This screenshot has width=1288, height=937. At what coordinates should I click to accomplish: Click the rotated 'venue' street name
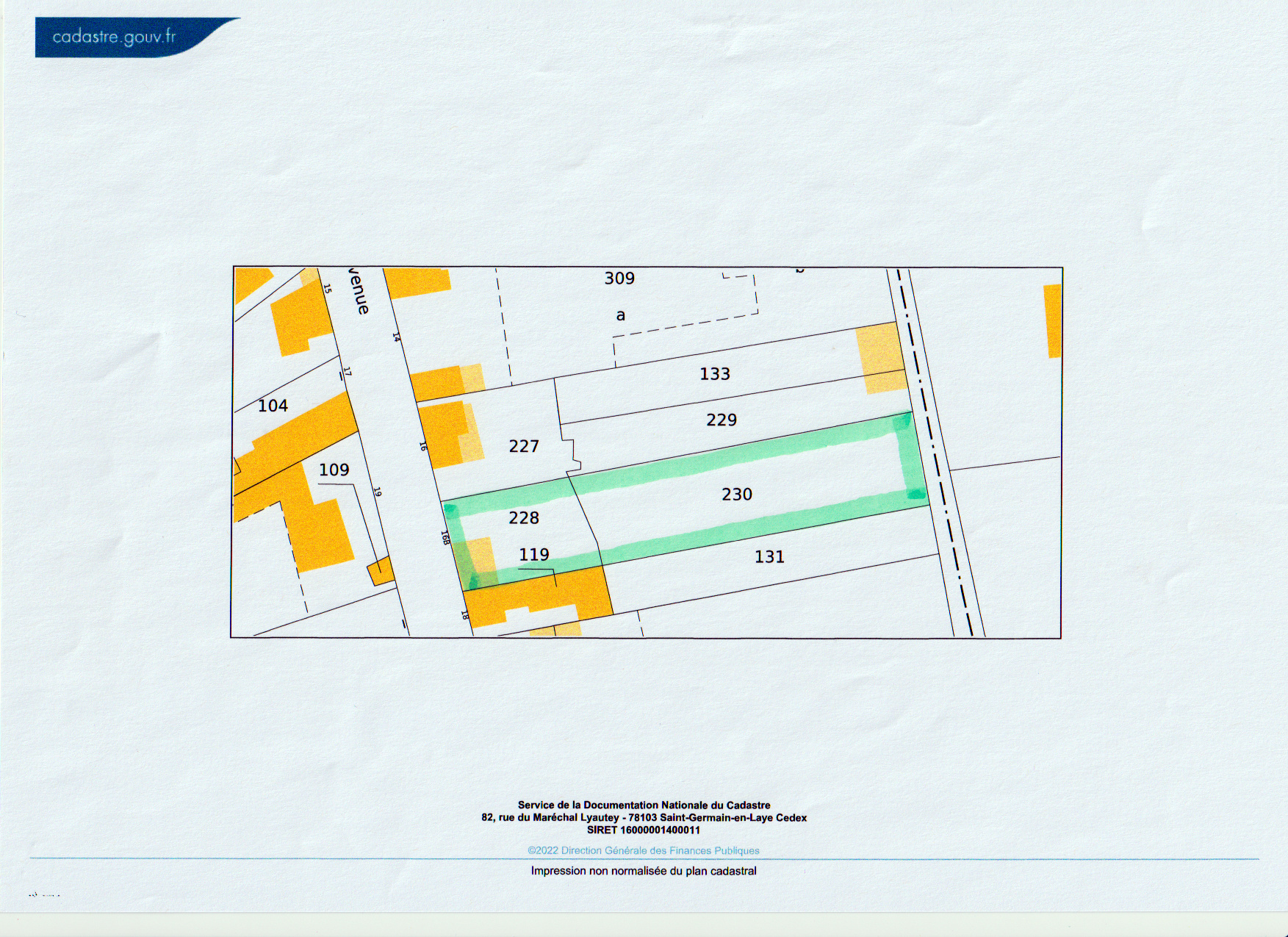pyautogui.click(x=359, y=291)
